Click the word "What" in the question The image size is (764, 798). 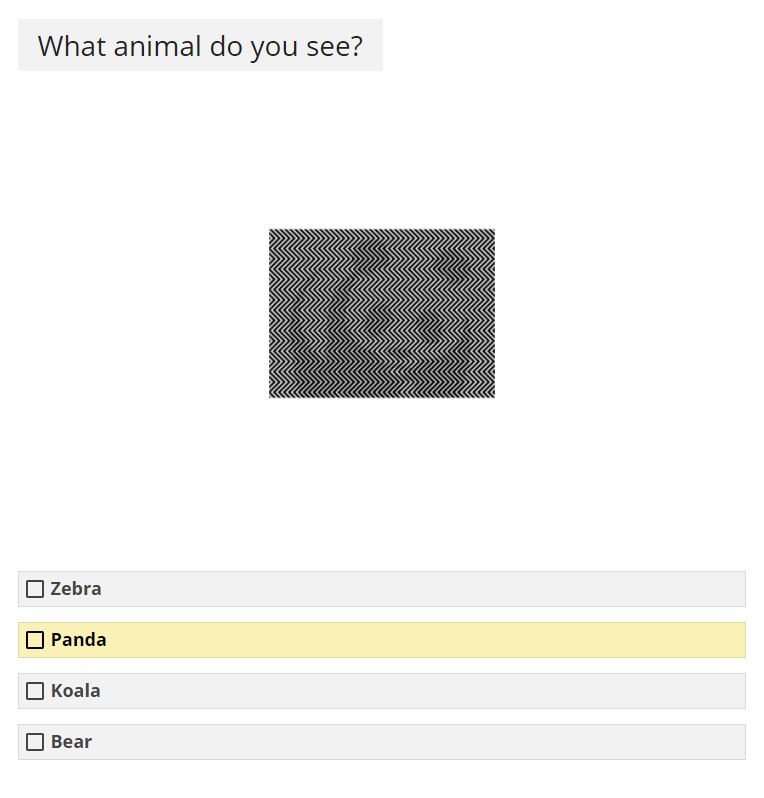[x=72, y=46]
